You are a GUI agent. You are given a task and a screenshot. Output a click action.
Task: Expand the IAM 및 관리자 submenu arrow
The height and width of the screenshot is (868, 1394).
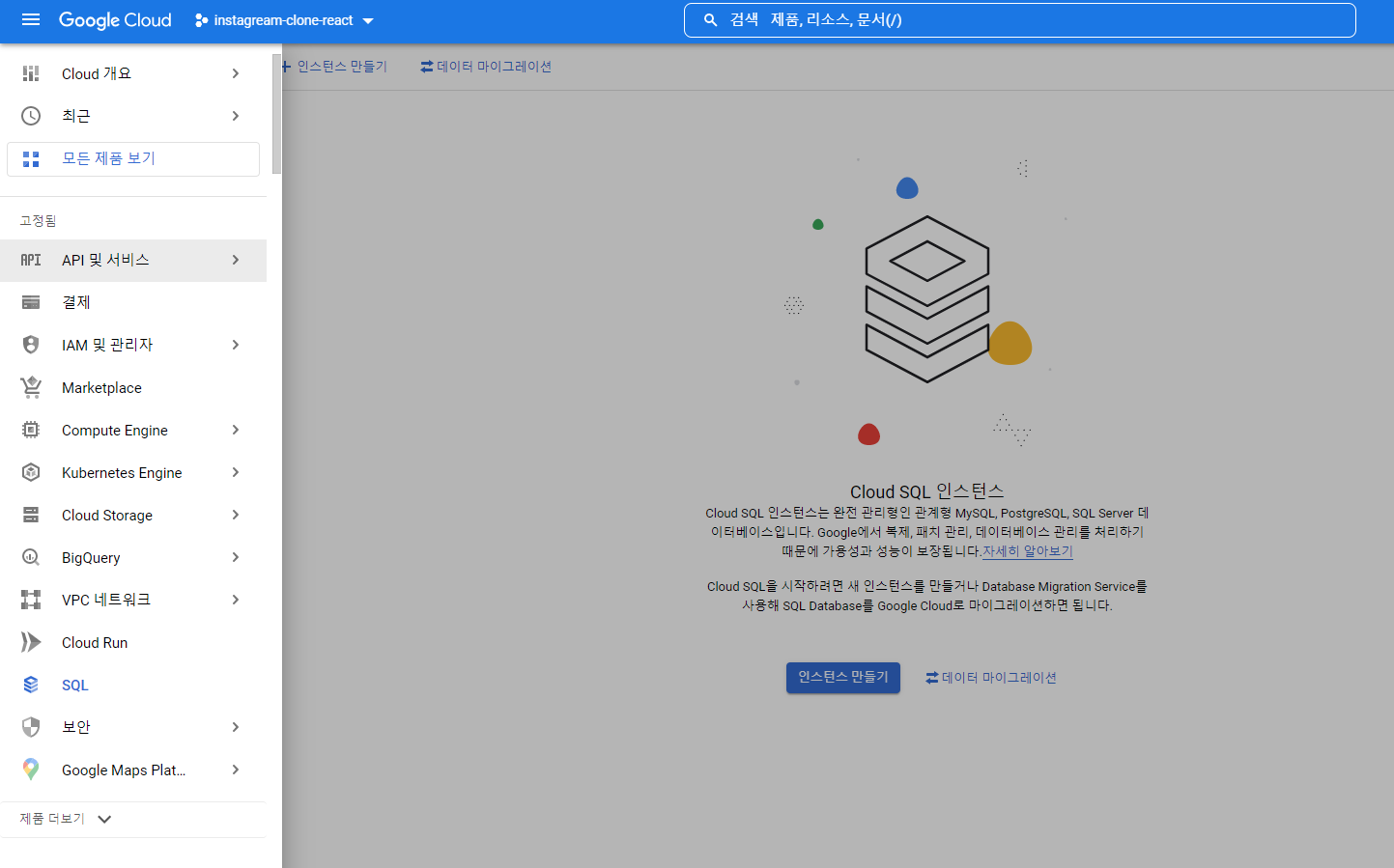click(236, 345)
